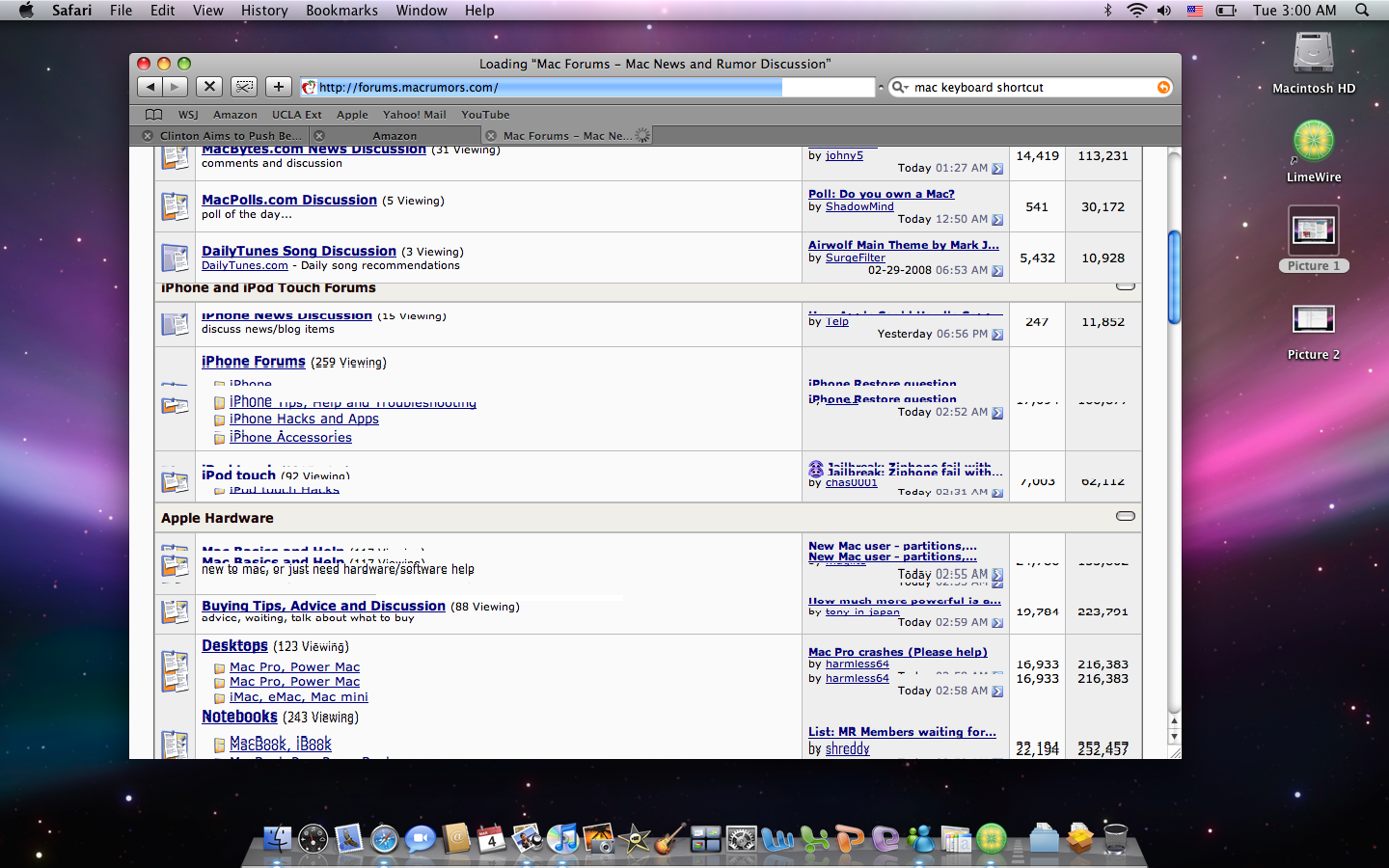Open the File menu
This screenshot has width=1389, height=868.
121,11
